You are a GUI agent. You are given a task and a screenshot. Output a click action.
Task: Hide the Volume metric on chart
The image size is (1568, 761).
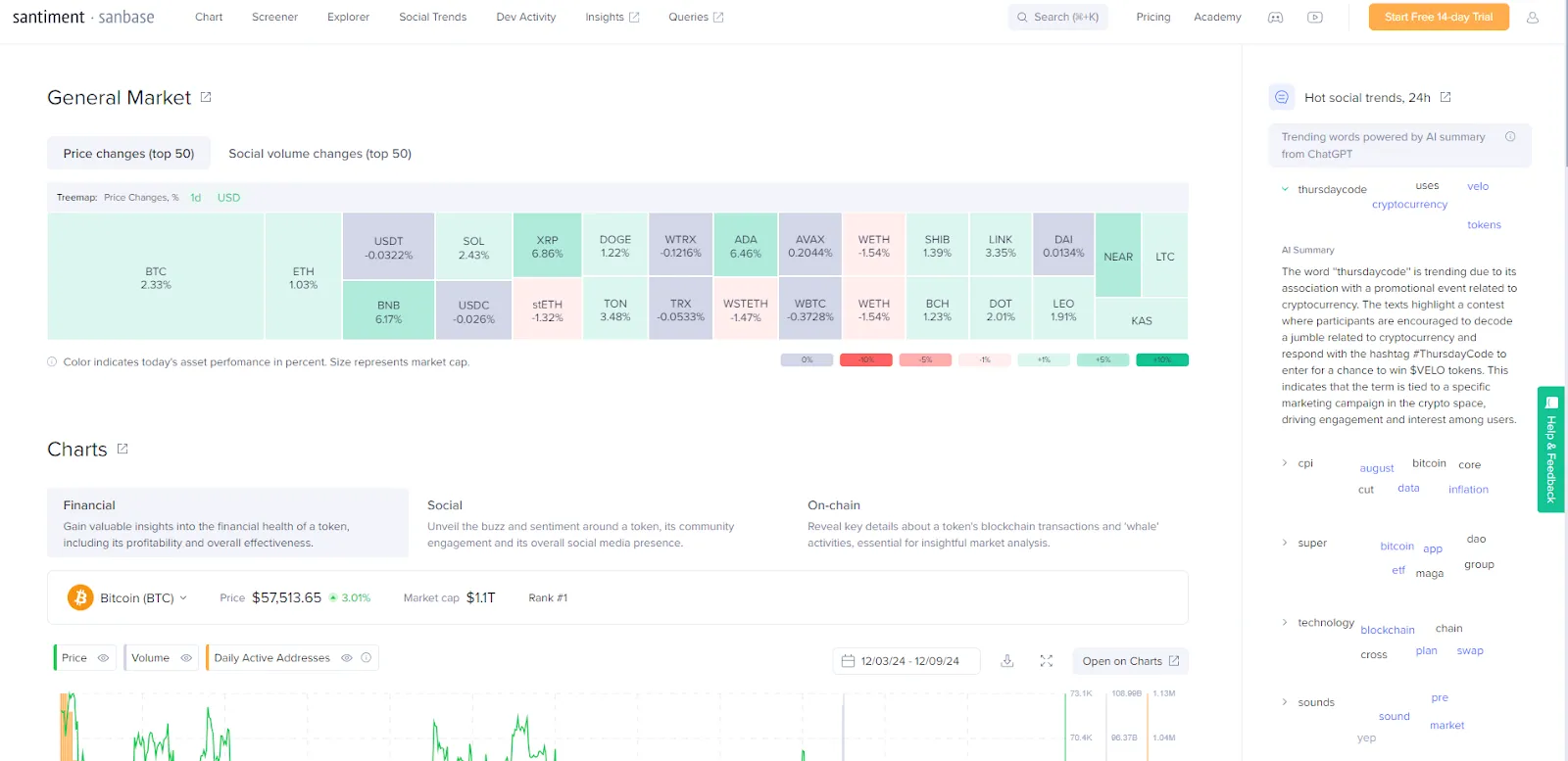[186, 658]
